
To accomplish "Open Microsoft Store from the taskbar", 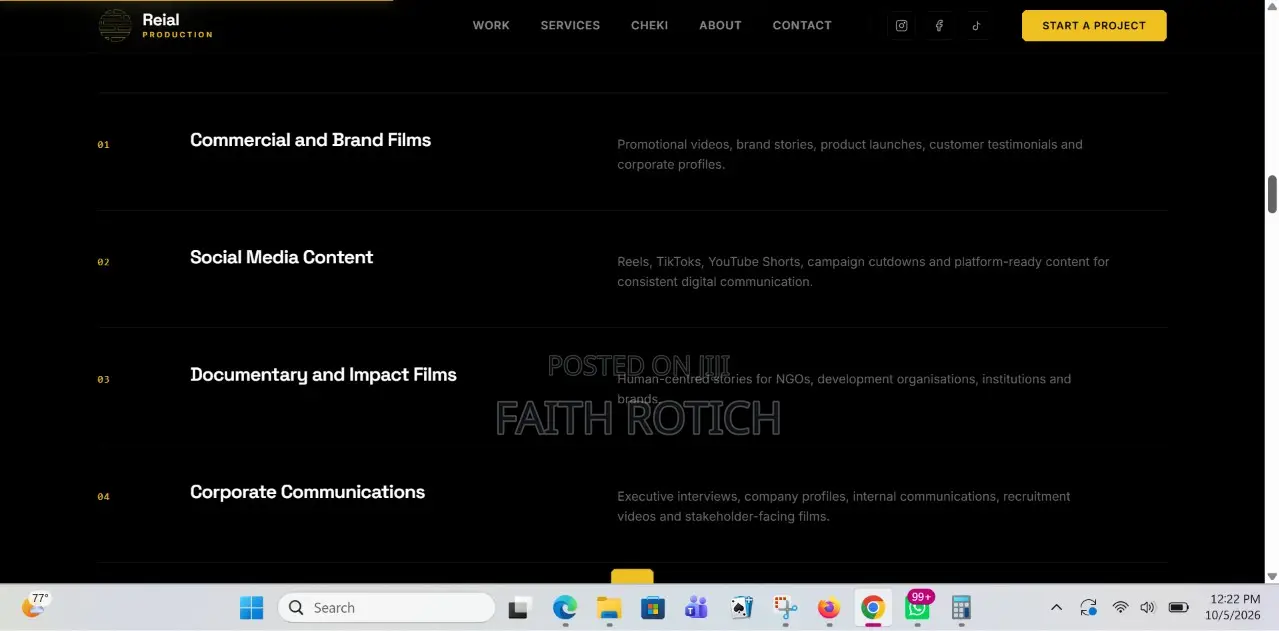I will pyautogui.click(x=653, y=607).
